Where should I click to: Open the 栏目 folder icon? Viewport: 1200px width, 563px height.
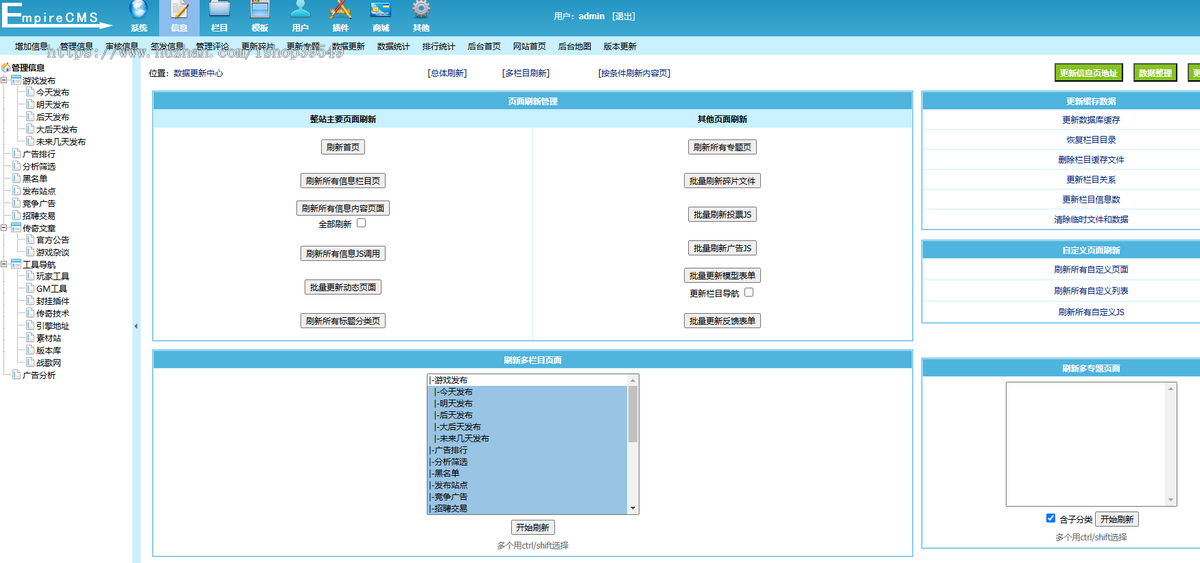219,10
